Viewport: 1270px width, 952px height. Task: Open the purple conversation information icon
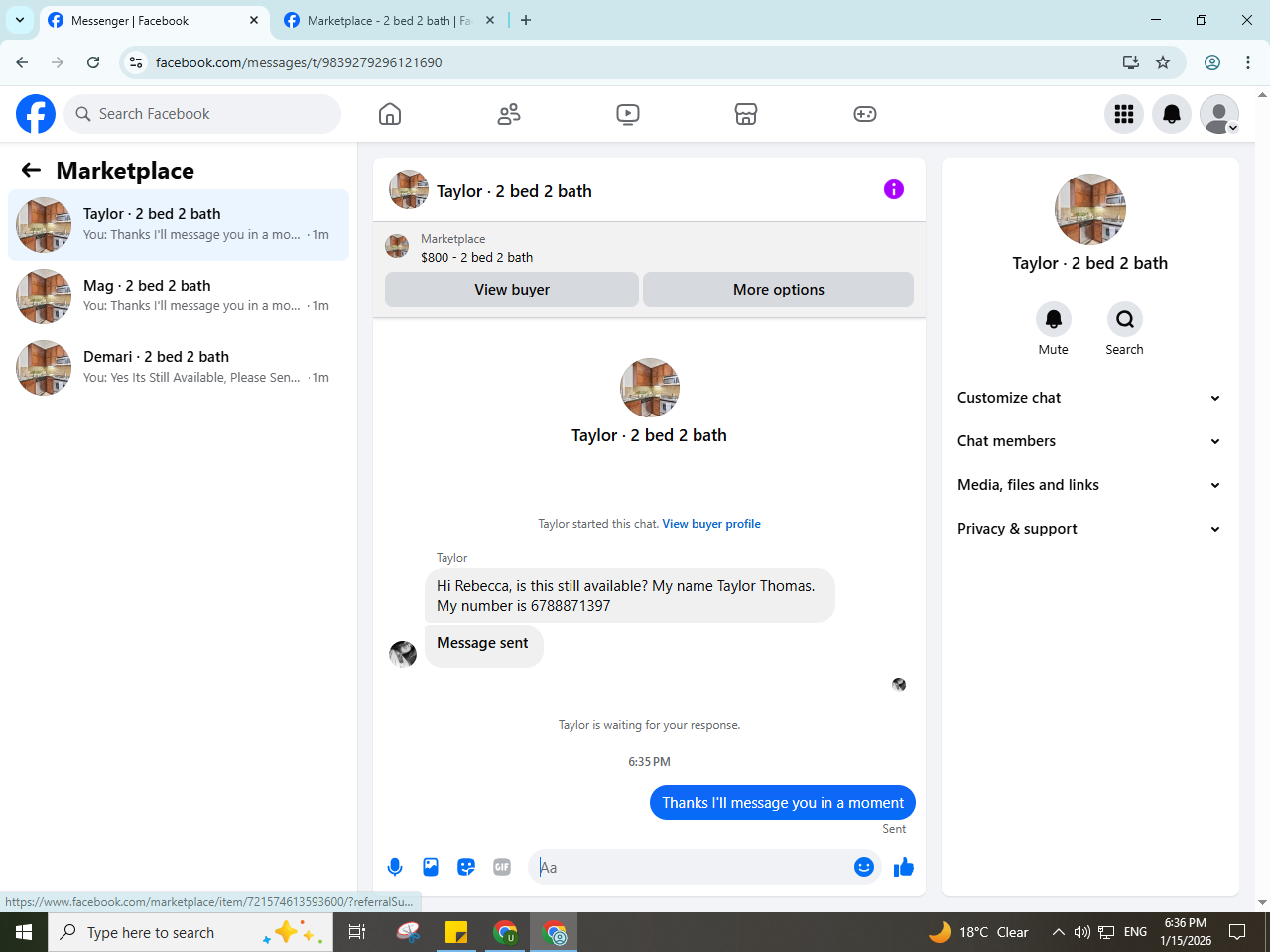[894, 189]
